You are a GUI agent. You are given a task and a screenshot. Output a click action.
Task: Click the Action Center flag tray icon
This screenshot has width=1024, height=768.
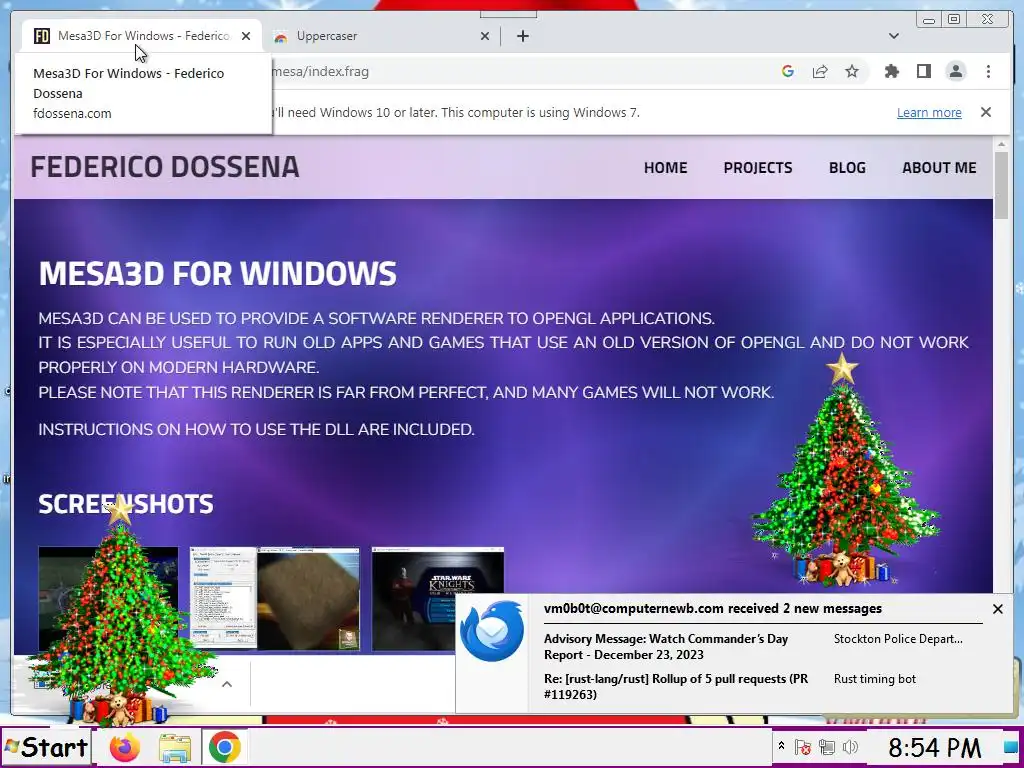[x=803, y=746]
